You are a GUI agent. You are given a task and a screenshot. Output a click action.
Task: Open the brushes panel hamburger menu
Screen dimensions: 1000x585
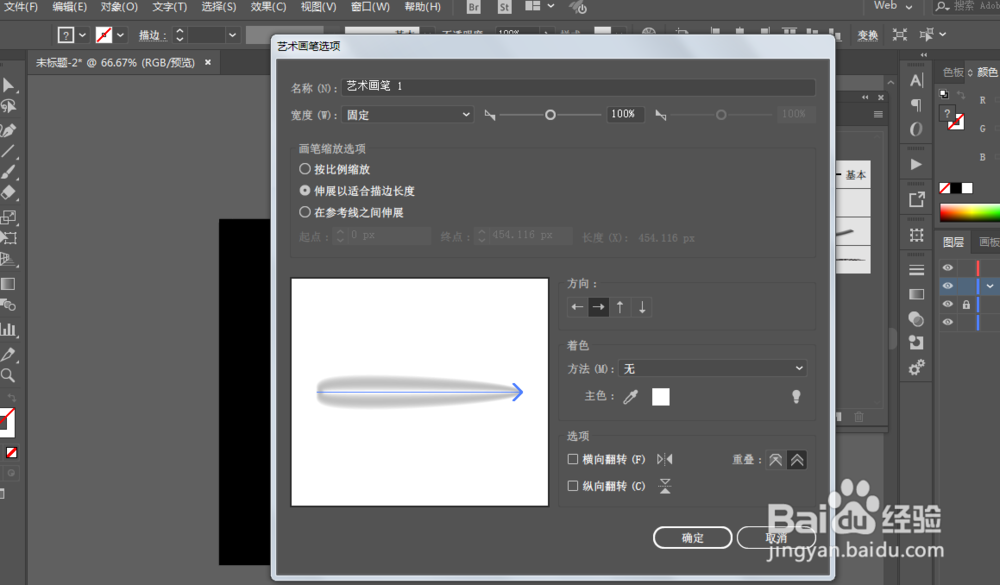tap(878, 114)
